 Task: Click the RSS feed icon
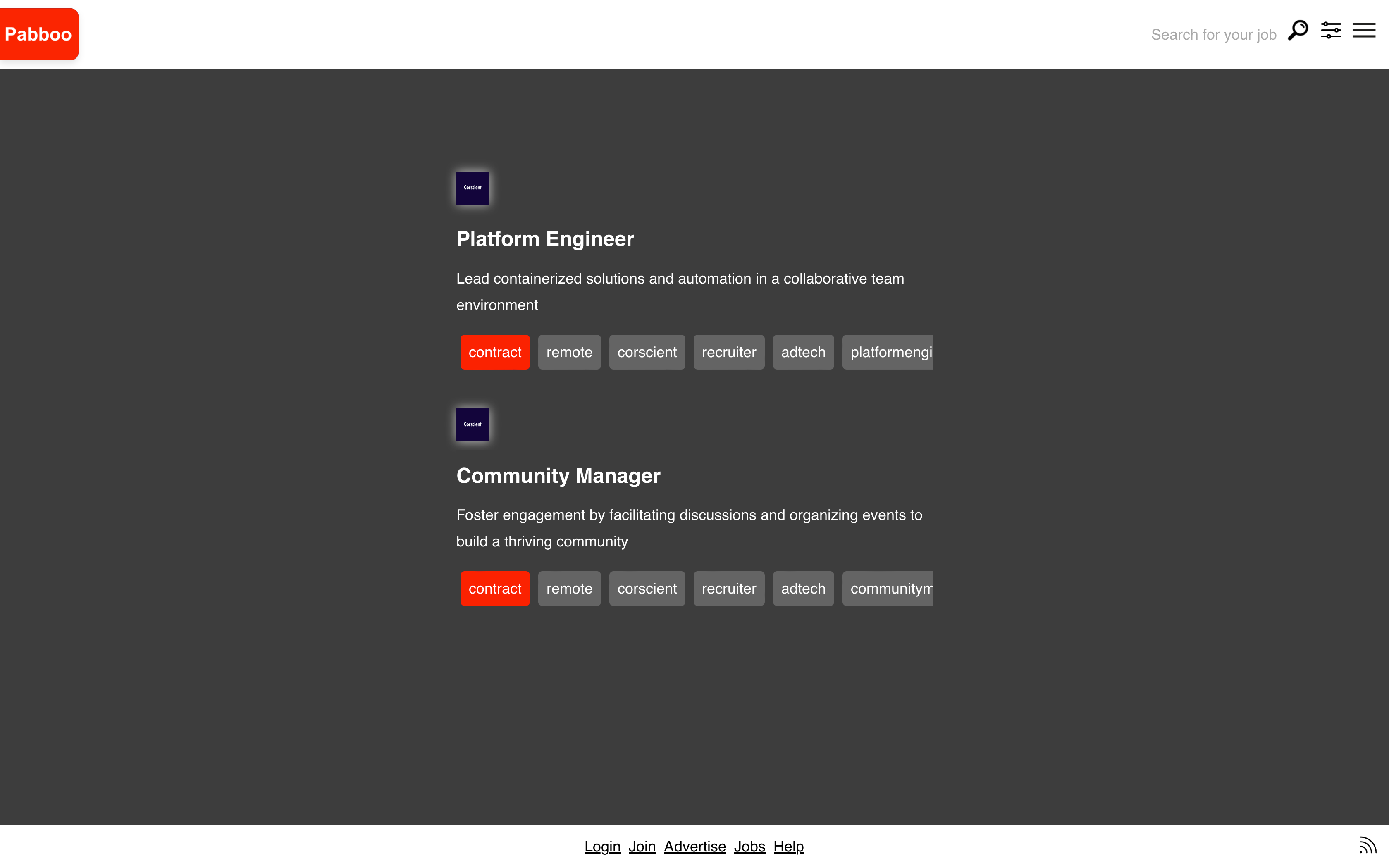pos(1367,846)
